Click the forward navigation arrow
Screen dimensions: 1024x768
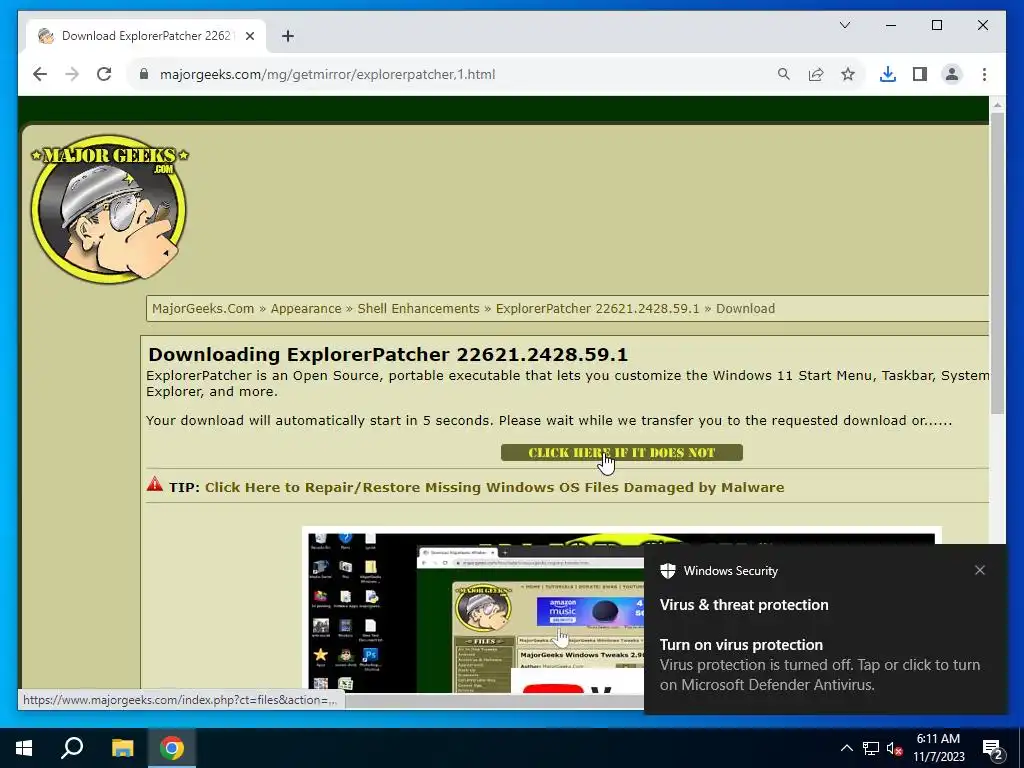[x=72, y=74]
